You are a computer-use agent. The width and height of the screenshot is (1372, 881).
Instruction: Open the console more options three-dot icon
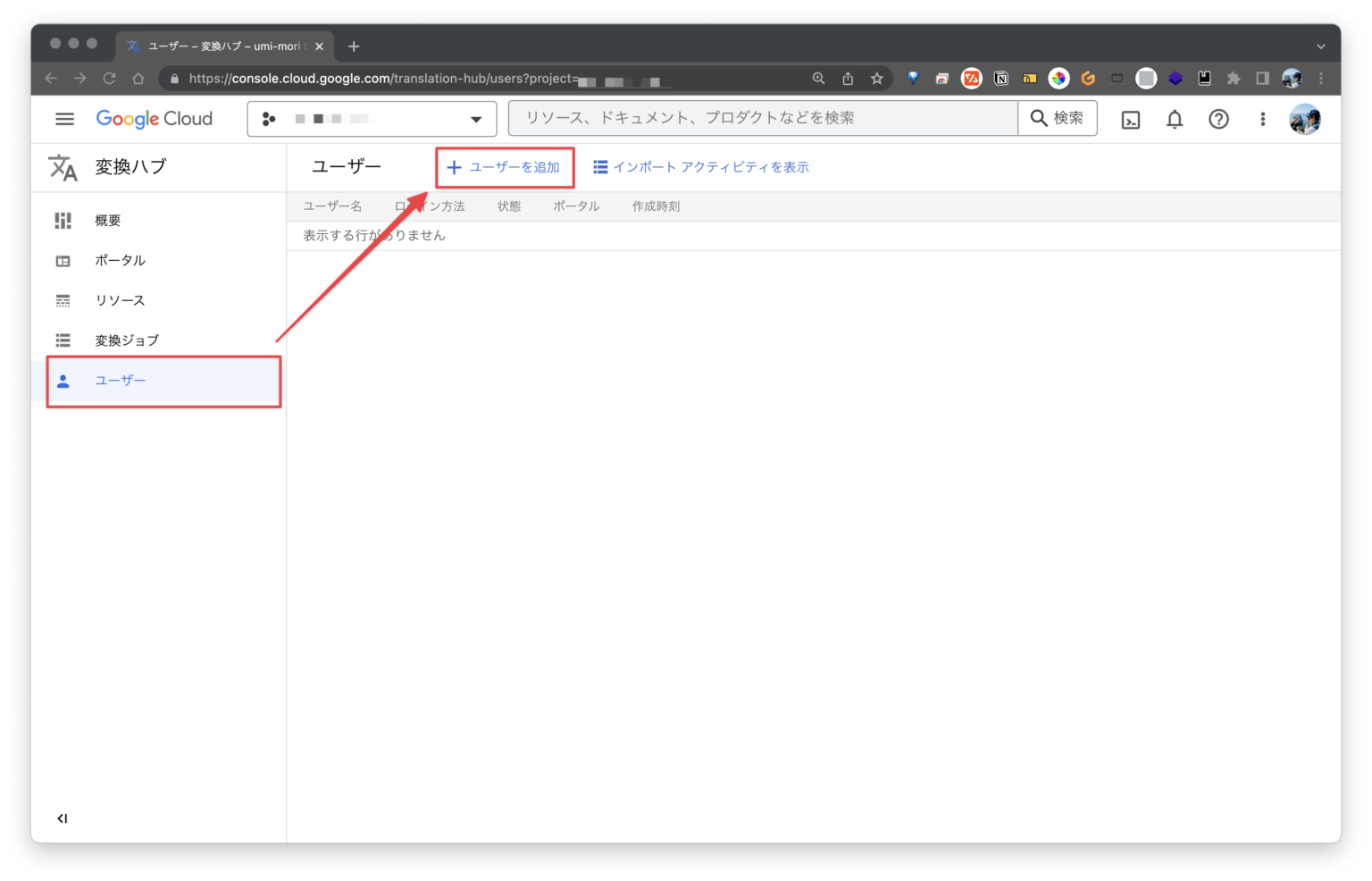point(1262,118)
